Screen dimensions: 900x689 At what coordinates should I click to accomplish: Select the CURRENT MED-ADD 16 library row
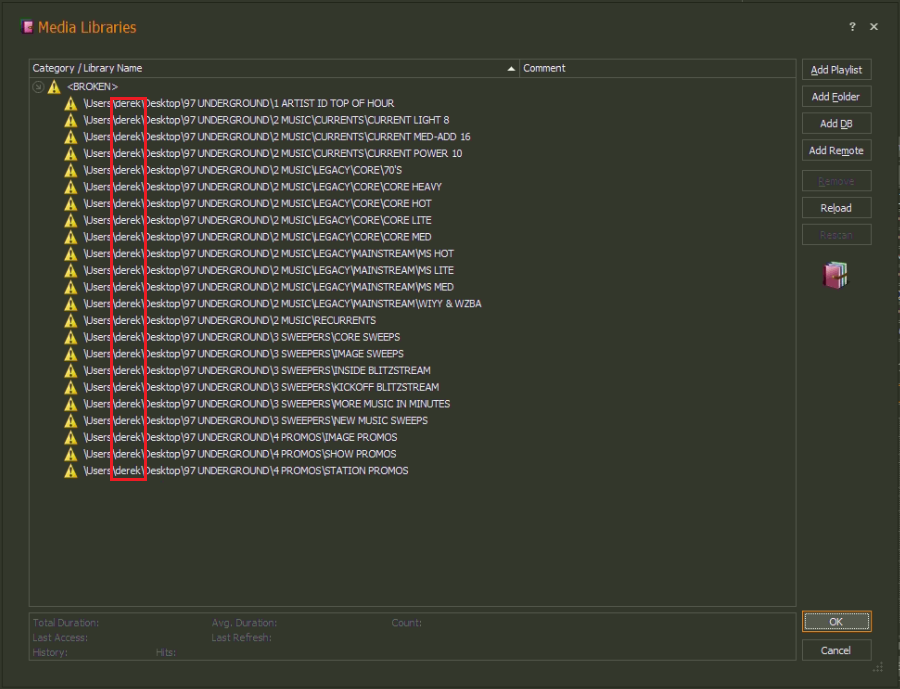[x=277, y=137]
